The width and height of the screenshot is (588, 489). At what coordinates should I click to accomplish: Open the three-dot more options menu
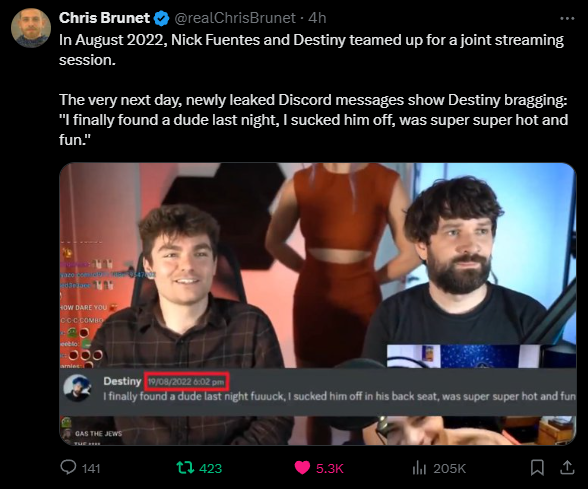[x=567, y=18]
